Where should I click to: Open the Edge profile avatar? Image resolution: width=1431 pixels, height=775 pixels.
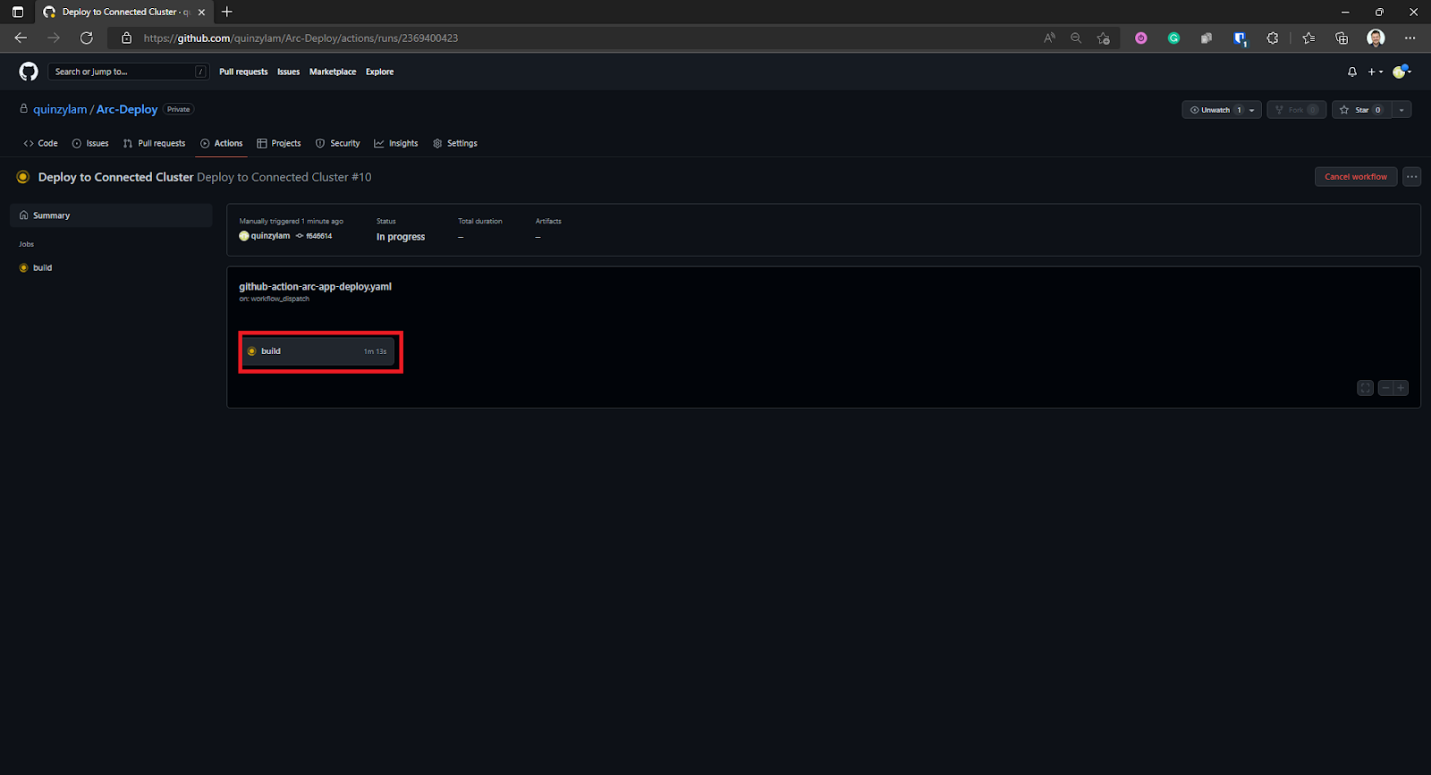tap(1376, 38)
